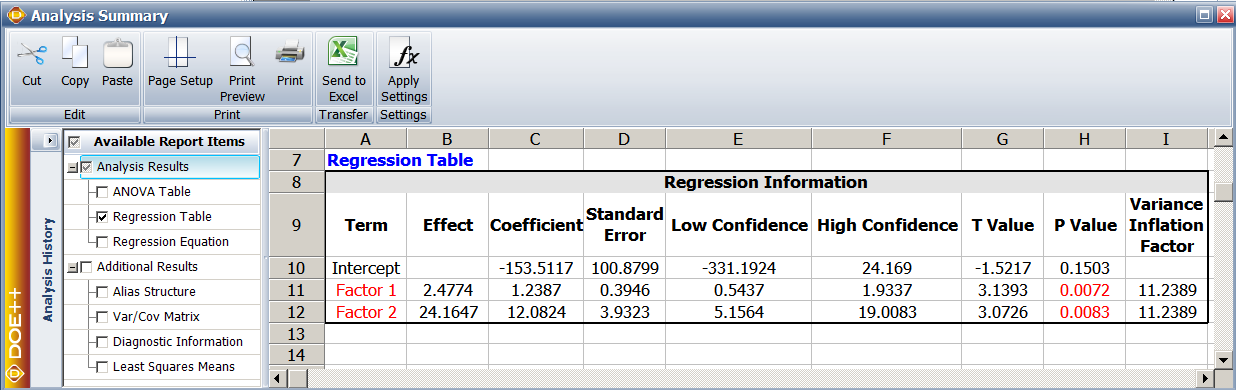Open Print Preview

(x=242, y=70)
